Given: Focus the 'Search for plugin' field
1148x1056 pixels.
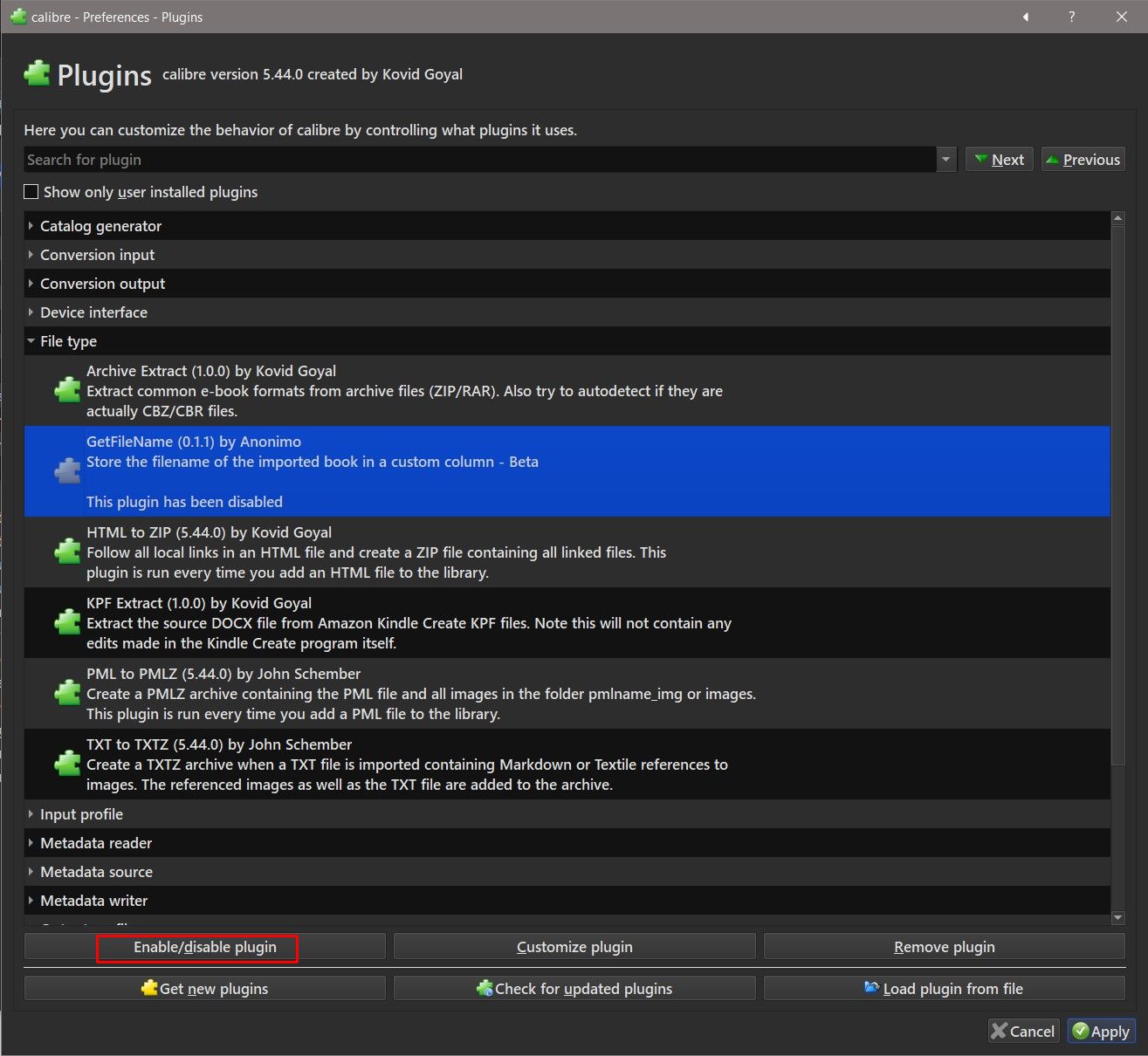Looking at the screenshot, I should (x=480, y=160).
